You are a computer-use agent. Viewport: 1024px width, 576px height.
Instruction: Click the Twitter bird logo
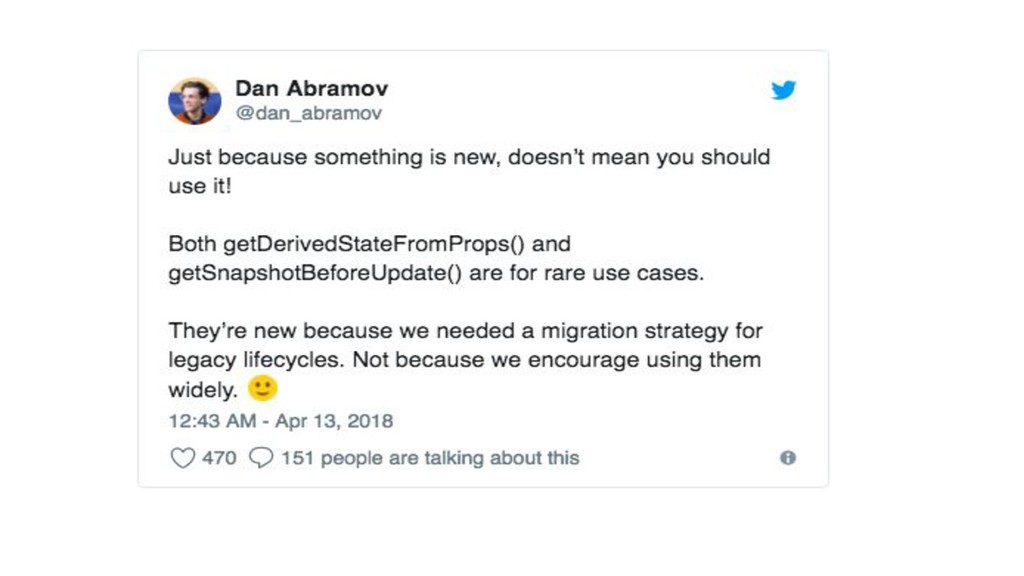click(x=783, y=90)
